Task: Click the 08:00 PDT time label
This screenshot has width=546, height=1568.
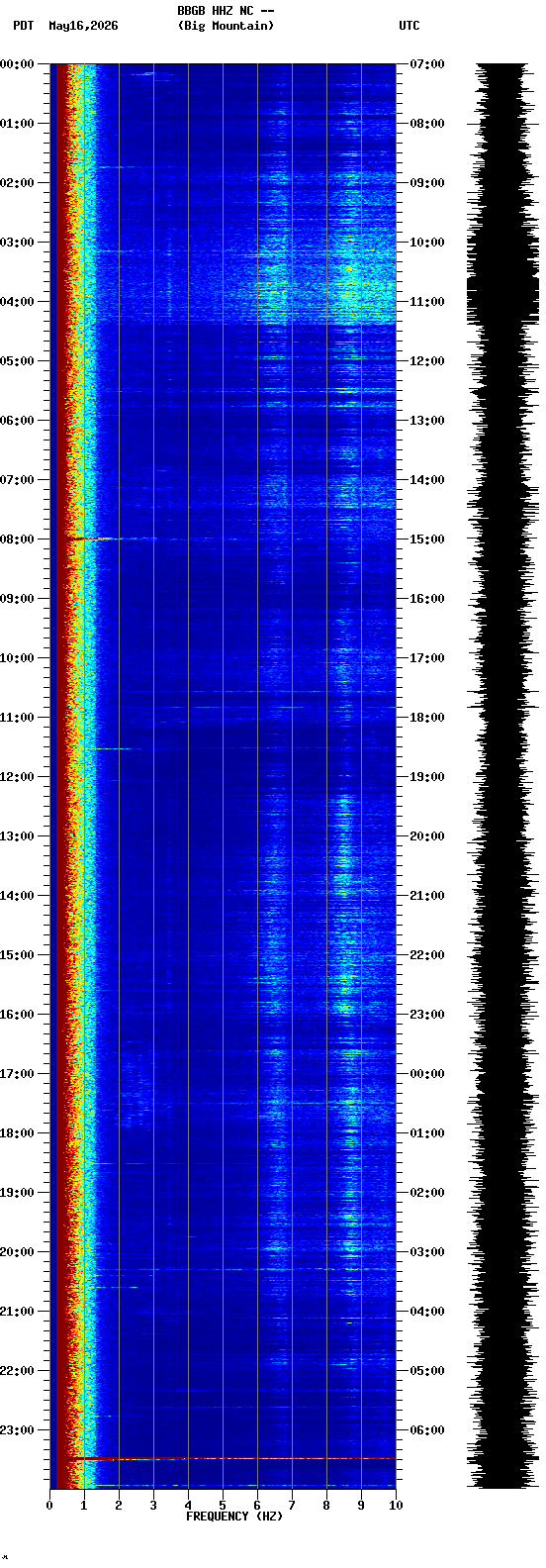Action: coord(17,539)
